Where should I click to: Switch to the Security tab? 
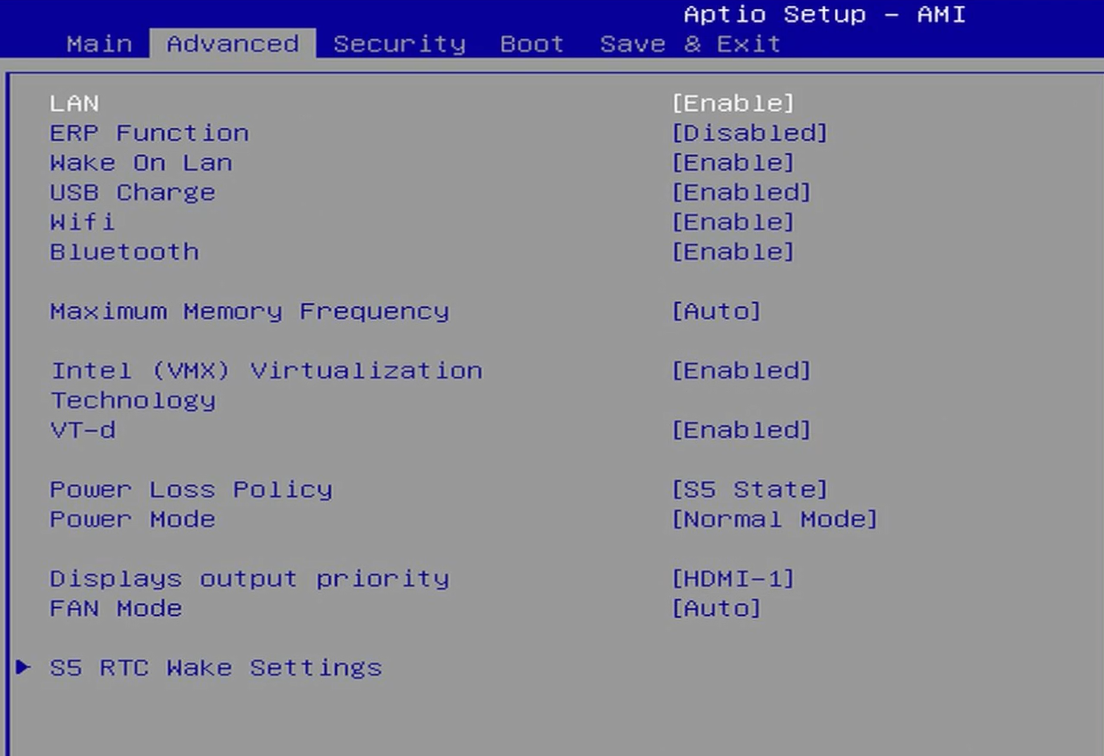399,44
